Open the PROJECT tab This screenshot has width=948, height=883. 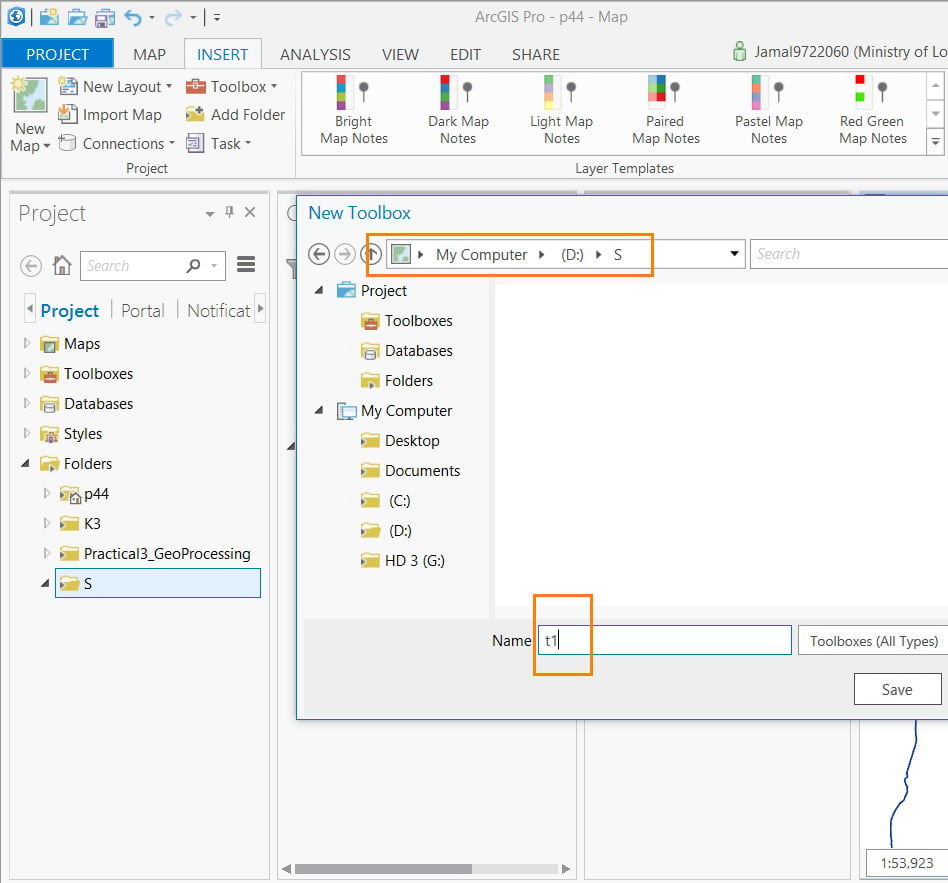click(x=57, y=54)
